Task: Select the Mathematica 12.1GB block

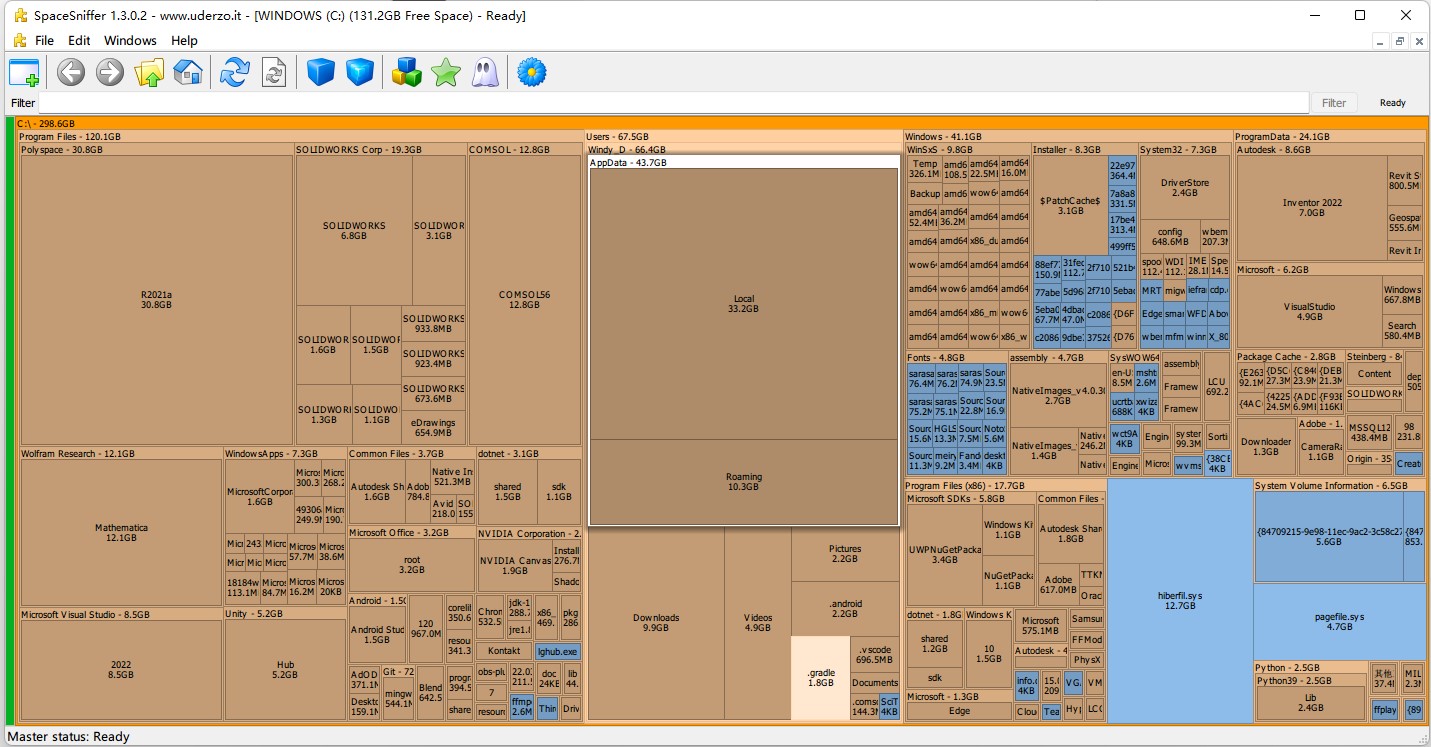Action: [x=122, y=533]
